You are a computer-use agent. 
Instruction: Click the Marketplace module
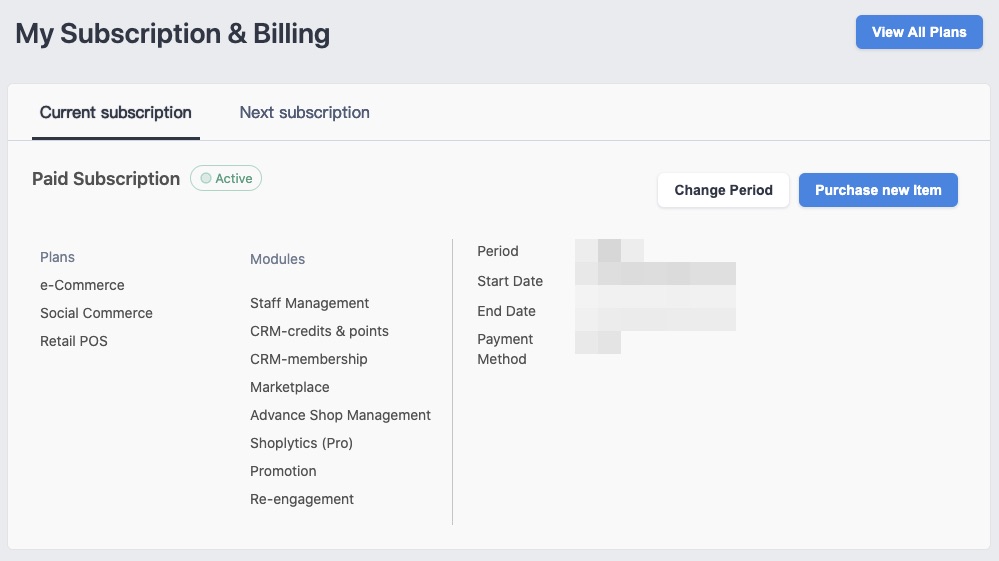[290, 387]
